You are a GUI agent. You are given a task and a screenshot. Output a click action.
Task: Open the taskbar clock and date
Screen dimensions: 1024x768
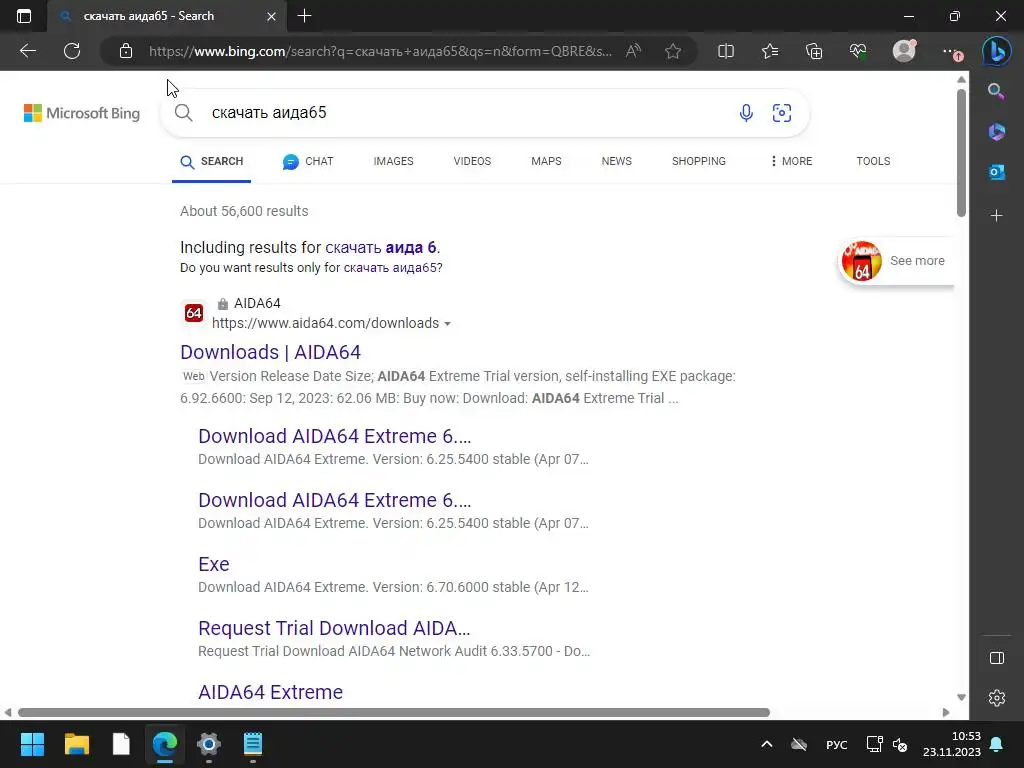[x=952, y=744]
